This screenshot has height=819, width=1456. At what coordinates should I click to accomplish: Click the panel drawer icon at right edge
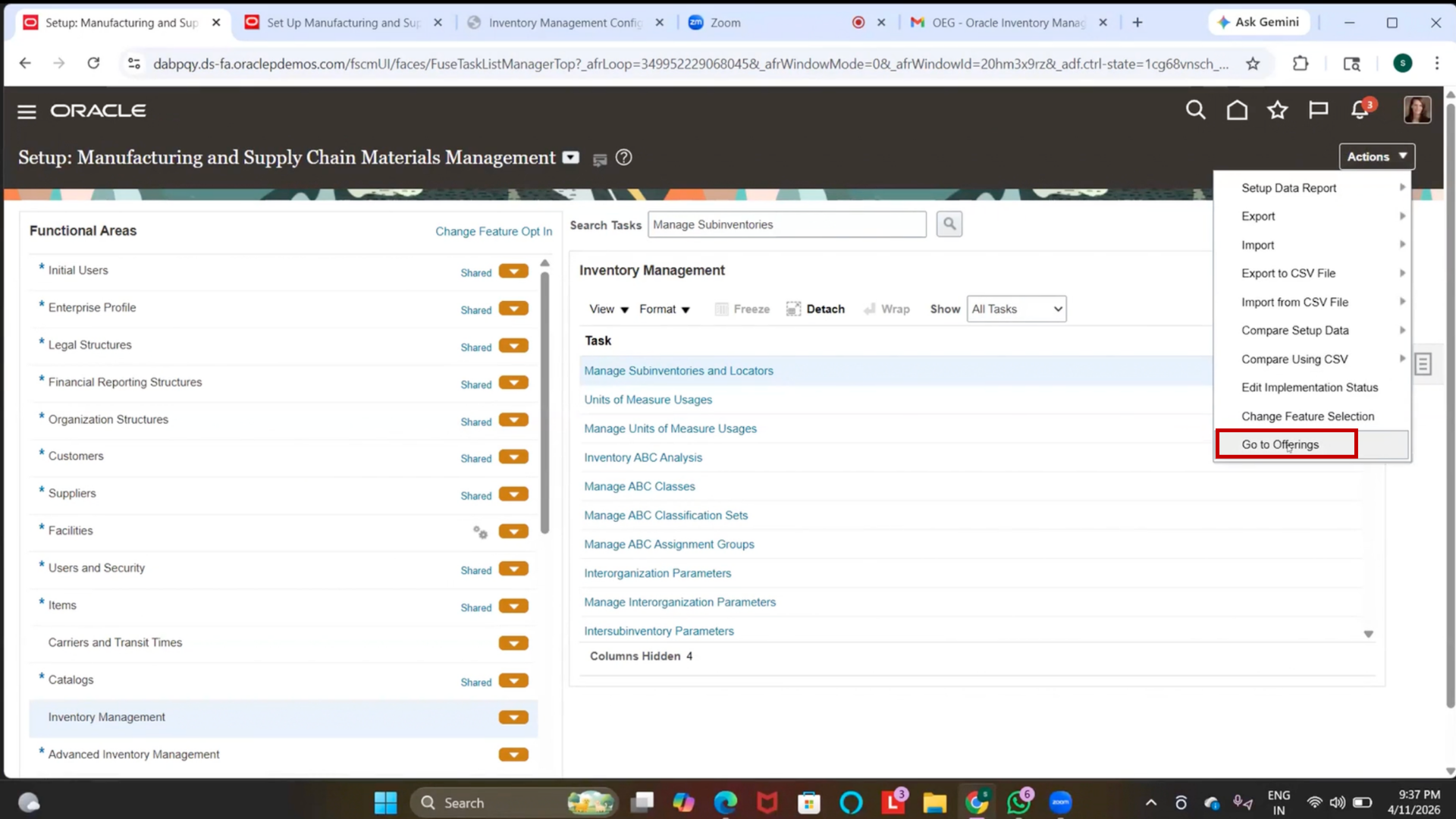coord(1423,365)
